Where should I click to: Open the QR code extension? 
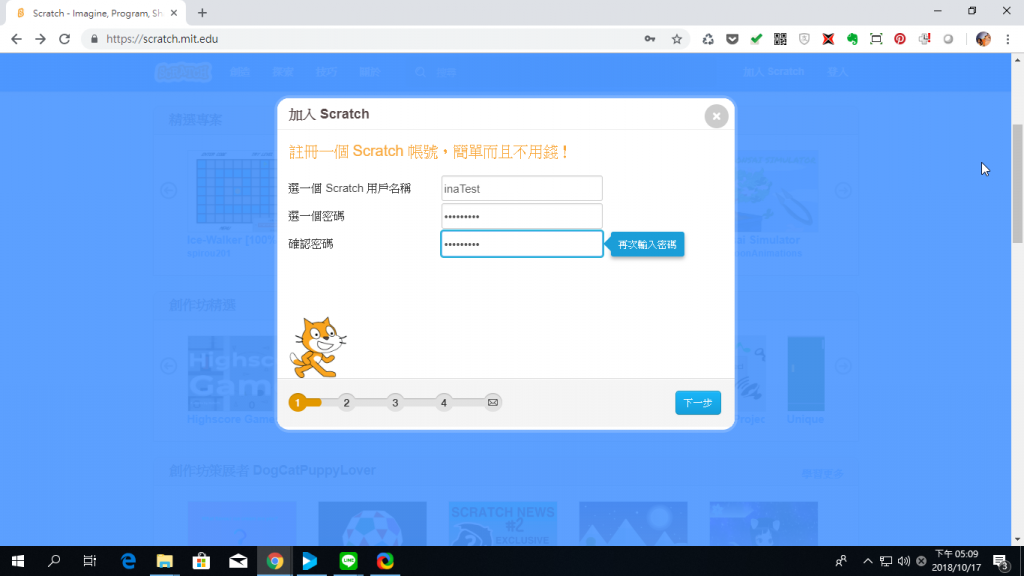tap(780, 39)
